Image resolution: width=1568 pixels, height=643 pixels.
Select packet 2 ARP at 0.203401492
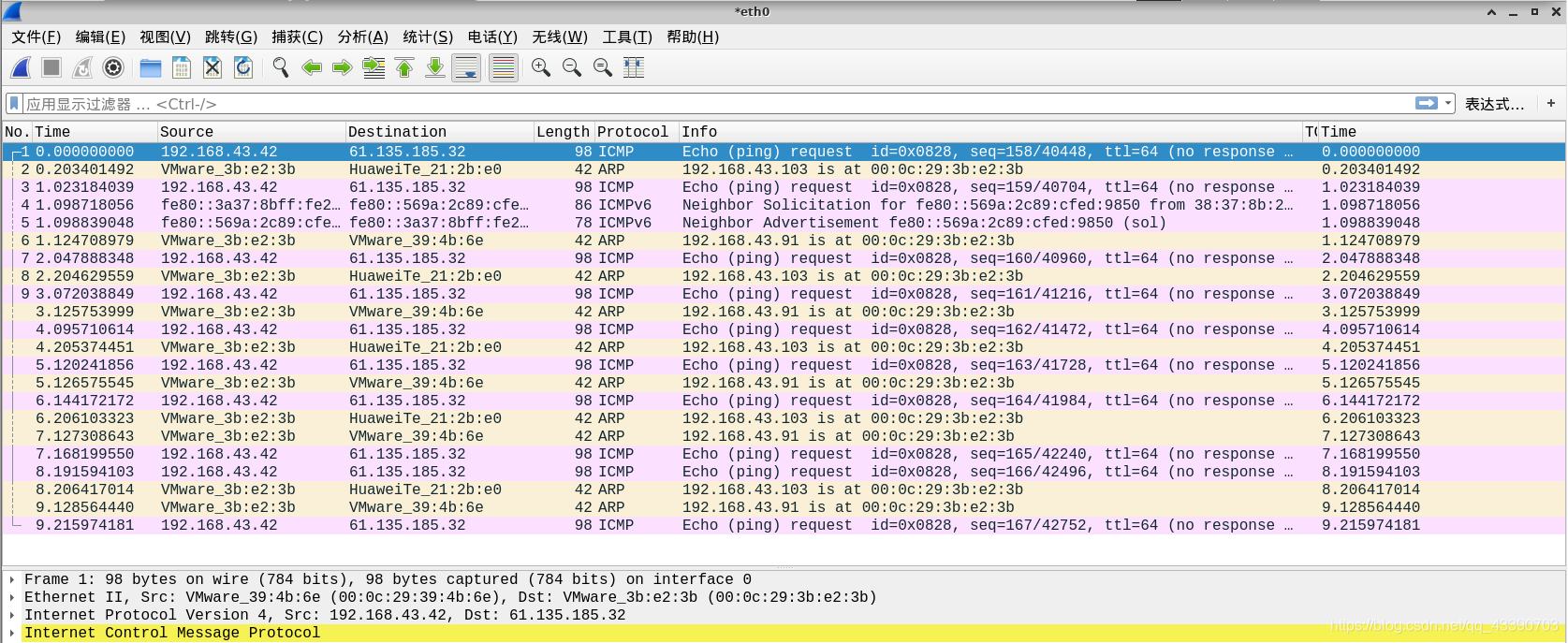[783, 169]
